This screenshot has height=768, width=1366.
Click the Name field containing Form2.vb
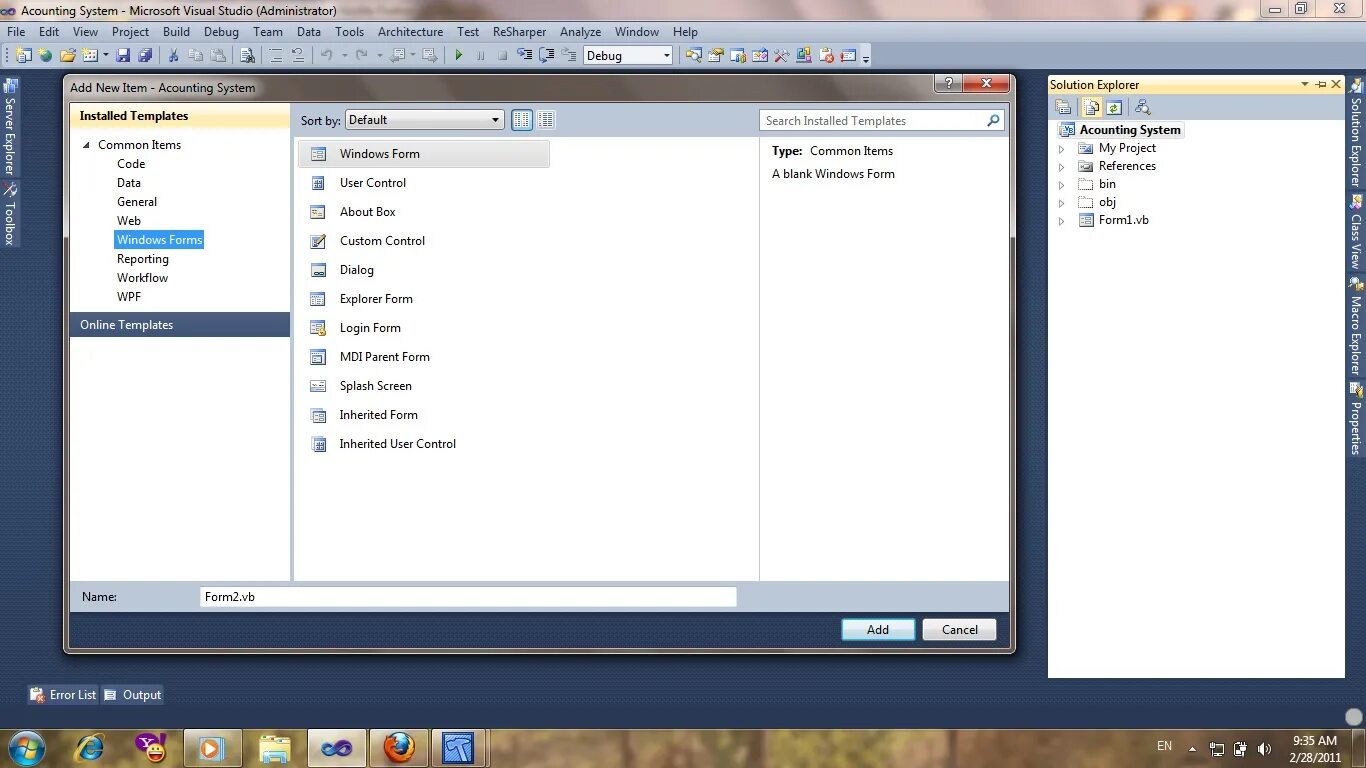pos(468,597)
